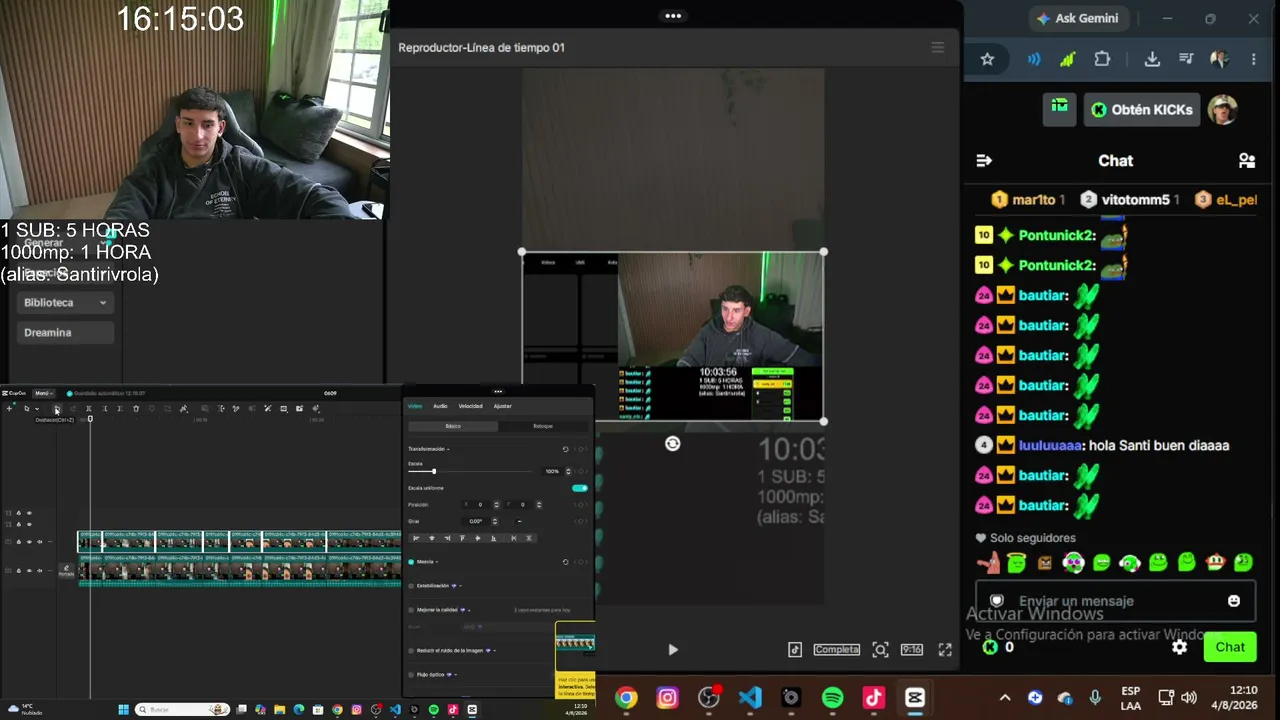Open Chrome from the taskbar
1280x720 pixels.
(x=626, y=698)
